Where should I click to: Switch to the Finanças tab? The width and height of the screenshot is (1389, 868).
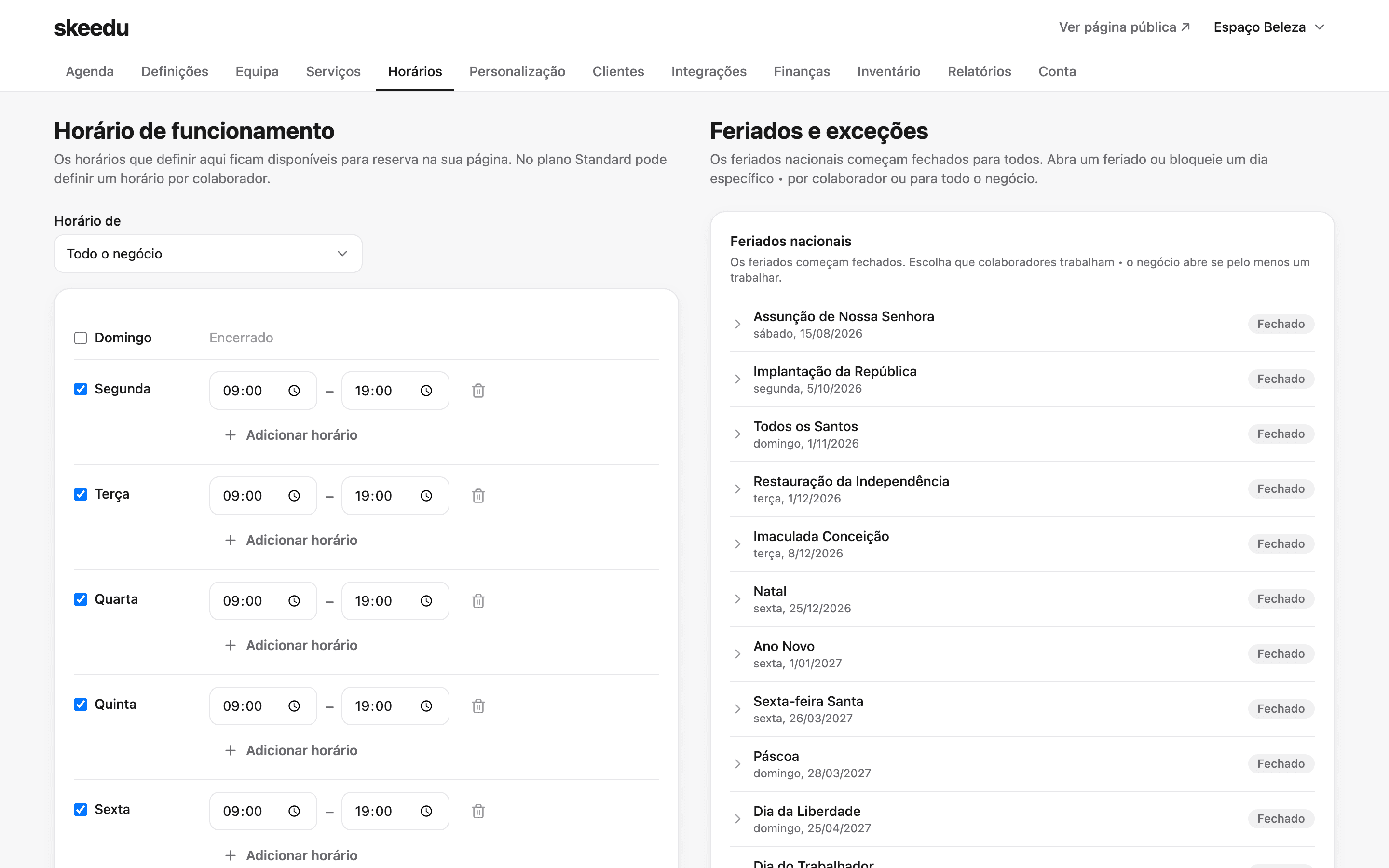[x=802, y=71]
